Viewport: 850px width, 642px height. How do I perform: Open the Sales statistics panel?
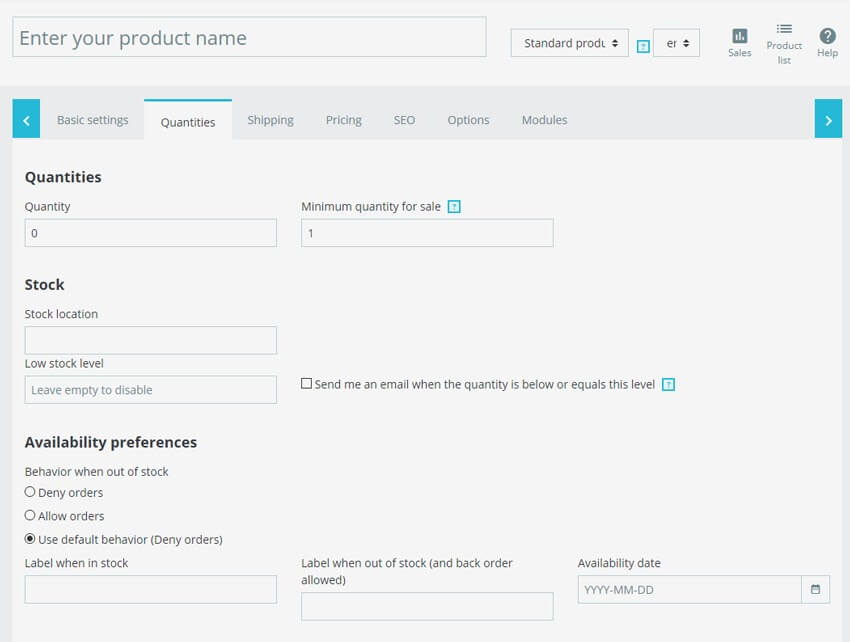click(x=739, y=40)
